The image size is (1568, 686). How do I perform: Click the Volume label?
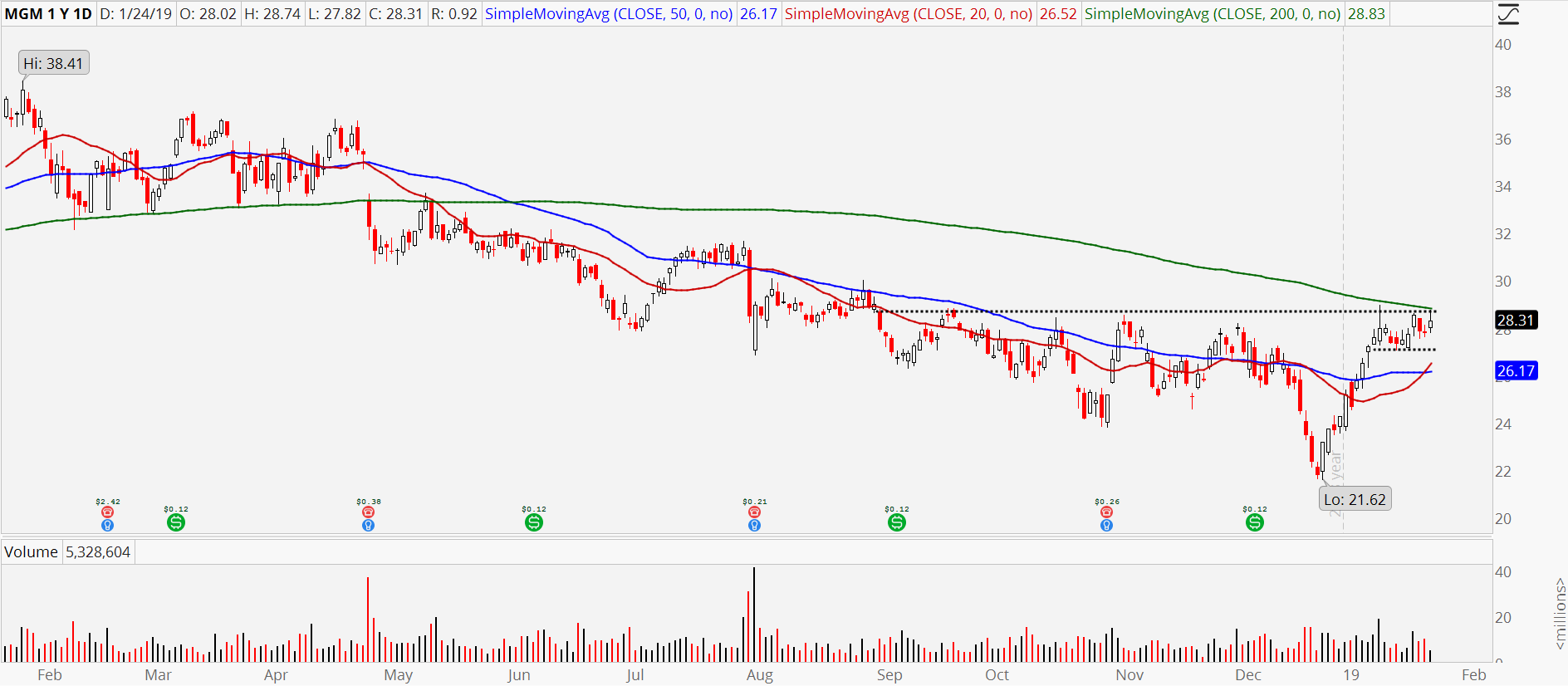point(32,552)
